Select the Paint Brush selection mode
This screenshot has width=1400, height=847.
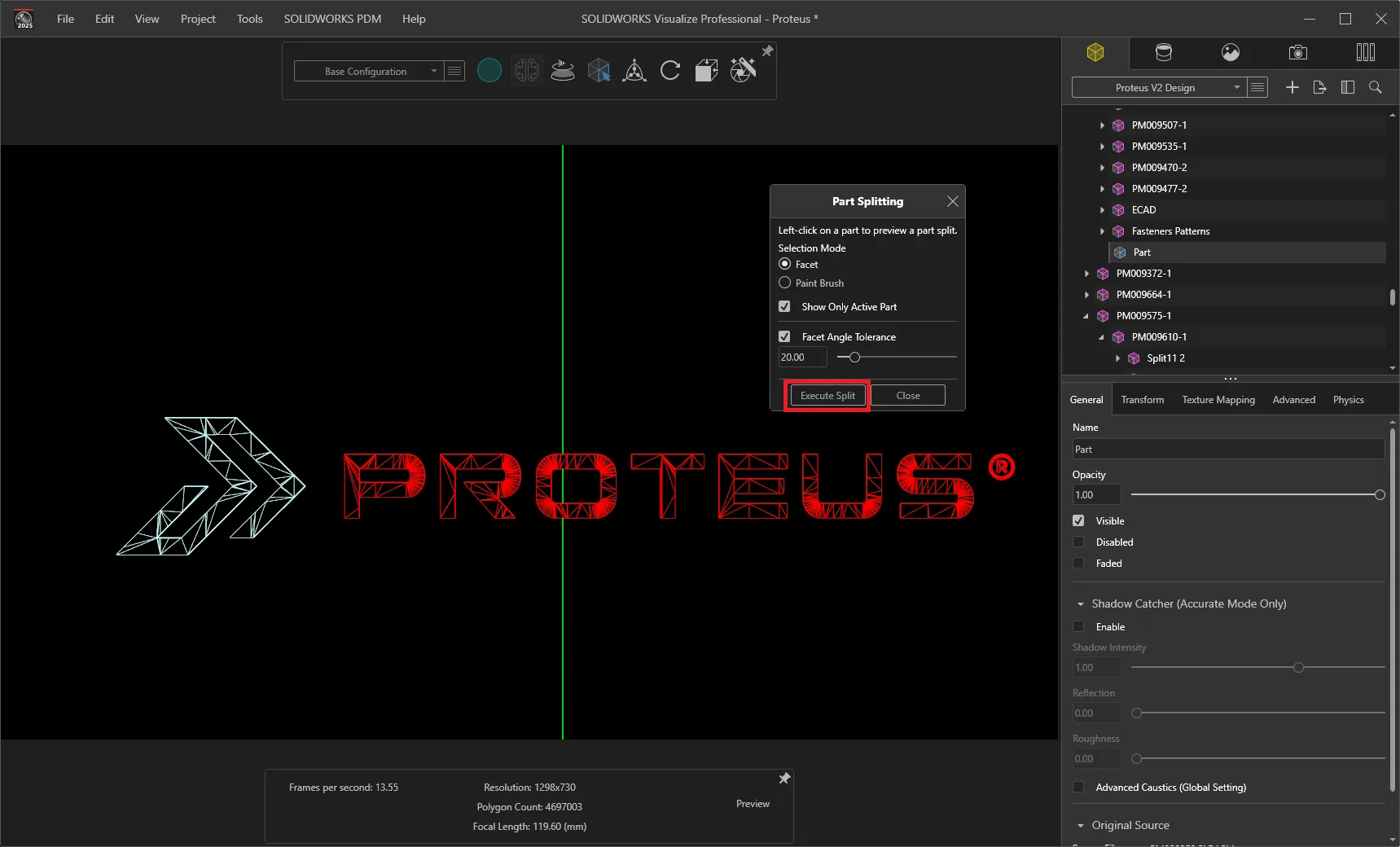(785, 283)
